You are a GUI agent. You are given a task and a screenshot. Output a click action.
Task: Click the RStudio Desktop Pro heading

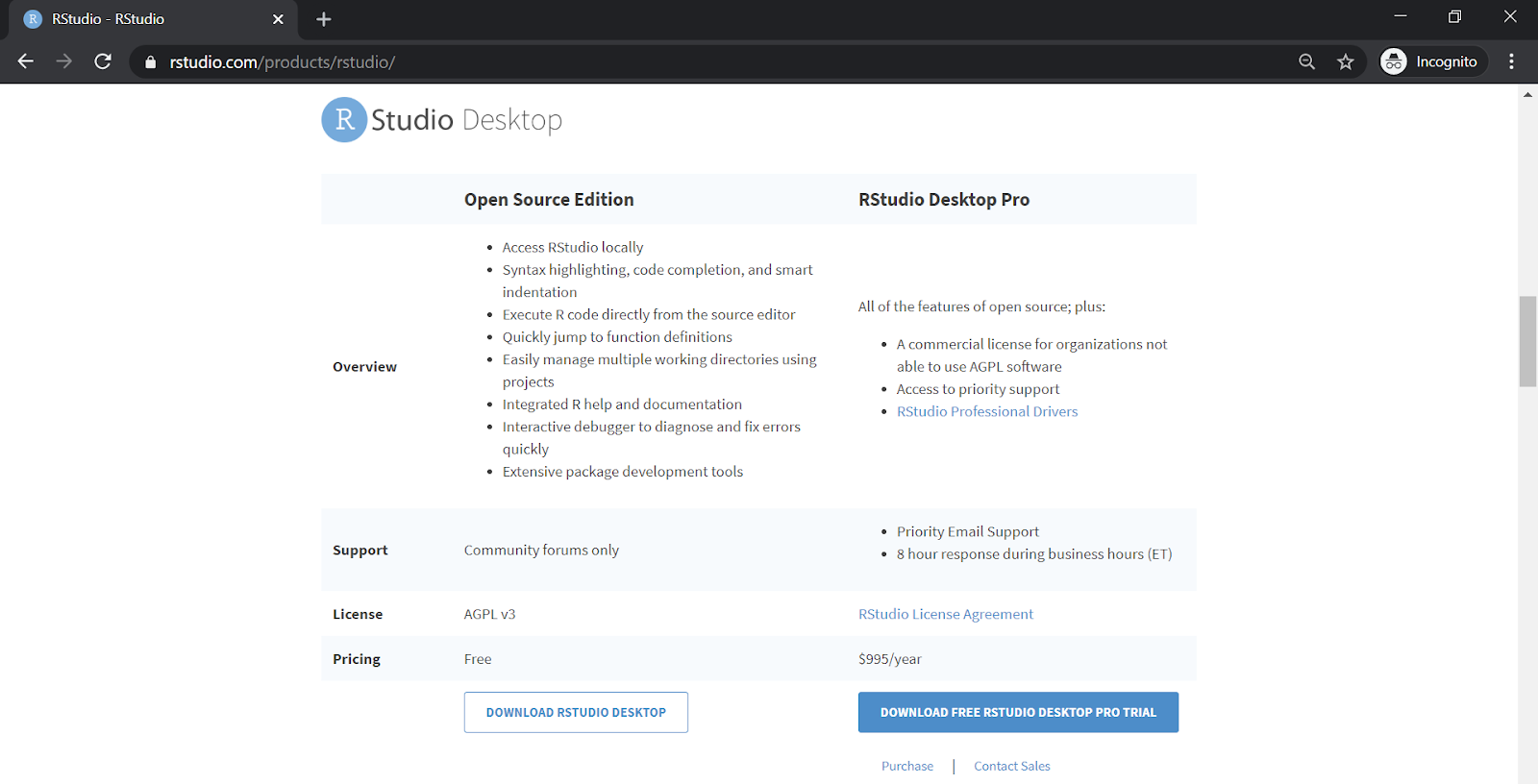click(x=944, y=200)
